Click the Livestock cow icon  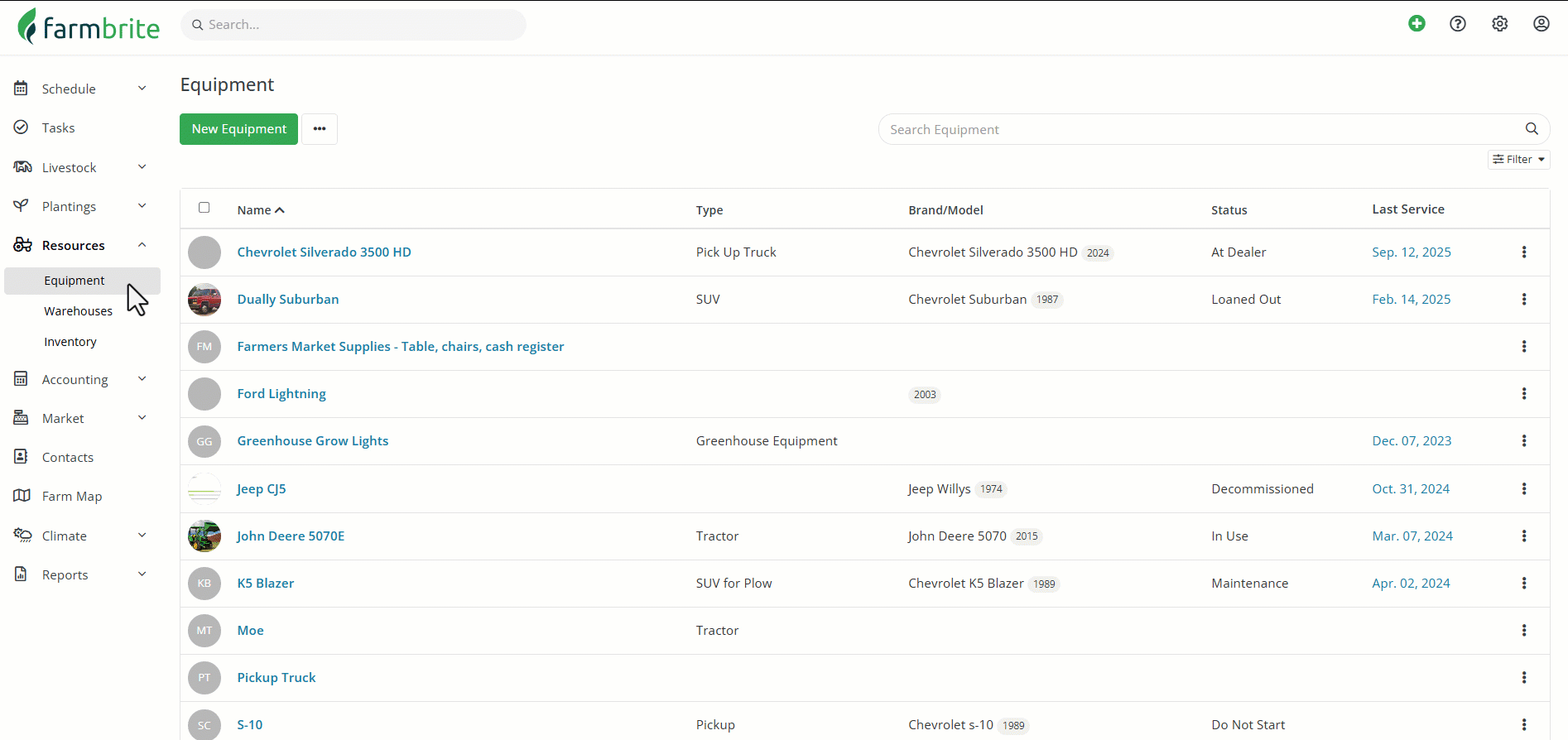22,167
